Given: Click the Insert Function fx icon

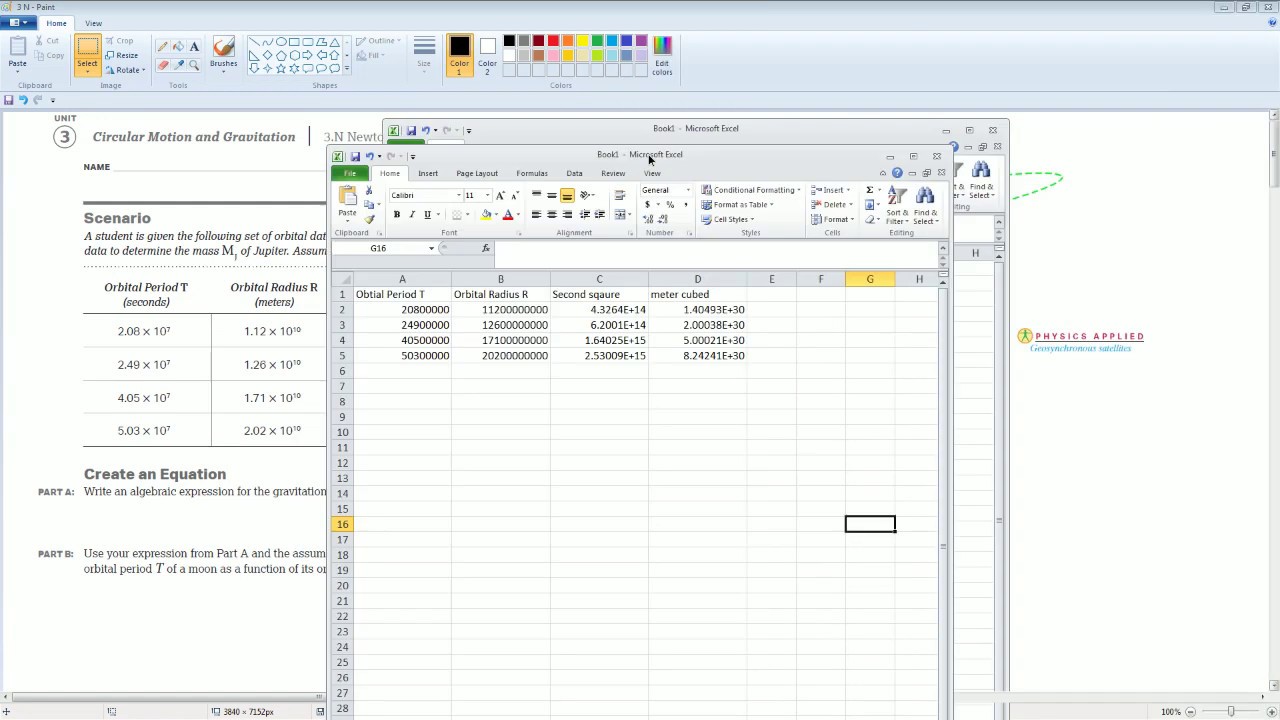Looking at the screenshot, I should [x=486, y=248].
